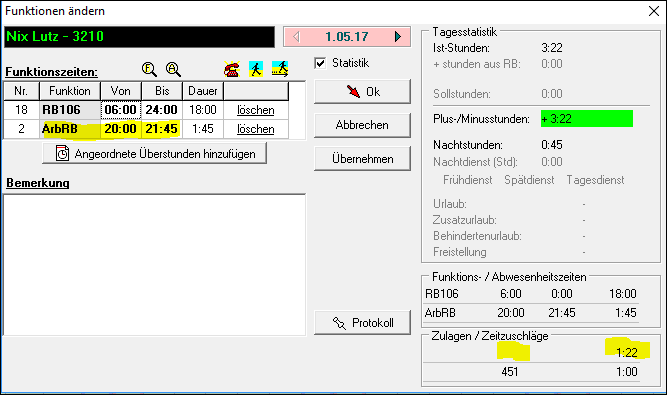Go to next day with right arrow
Screen dimensions: 667x395
tap(398, 37)
